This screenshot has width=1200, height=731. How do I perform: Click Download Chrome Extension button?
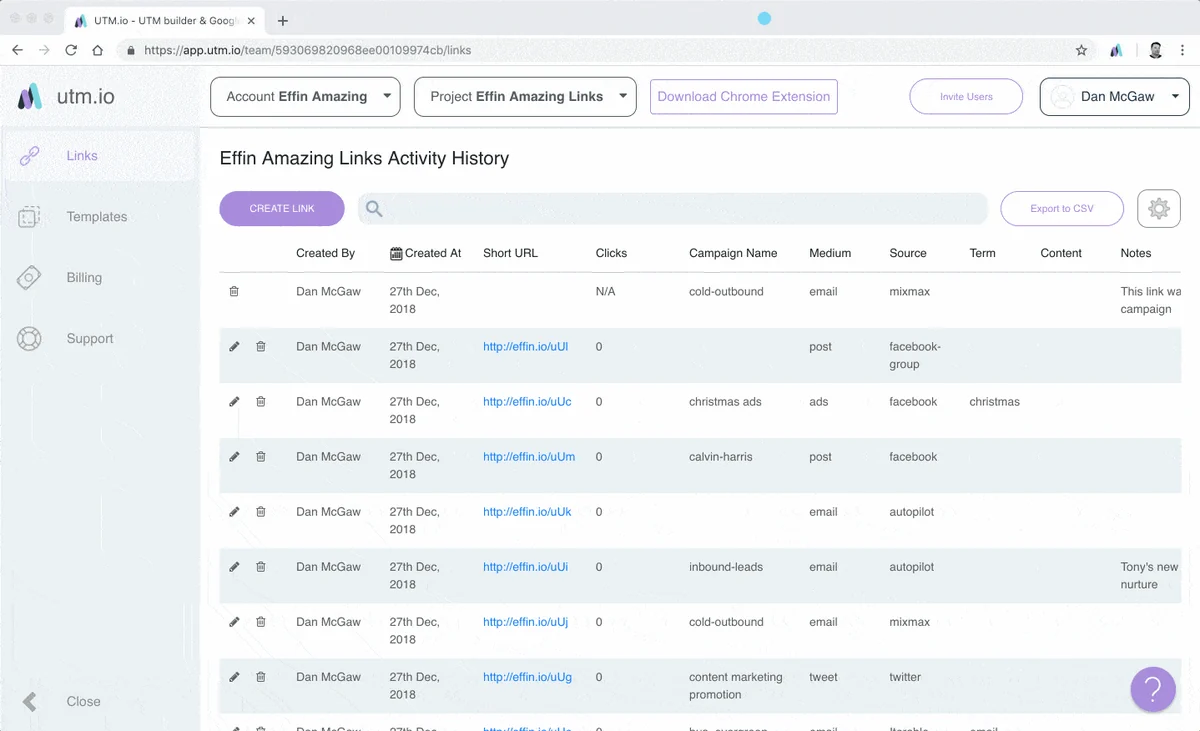[x=744, y=97]
